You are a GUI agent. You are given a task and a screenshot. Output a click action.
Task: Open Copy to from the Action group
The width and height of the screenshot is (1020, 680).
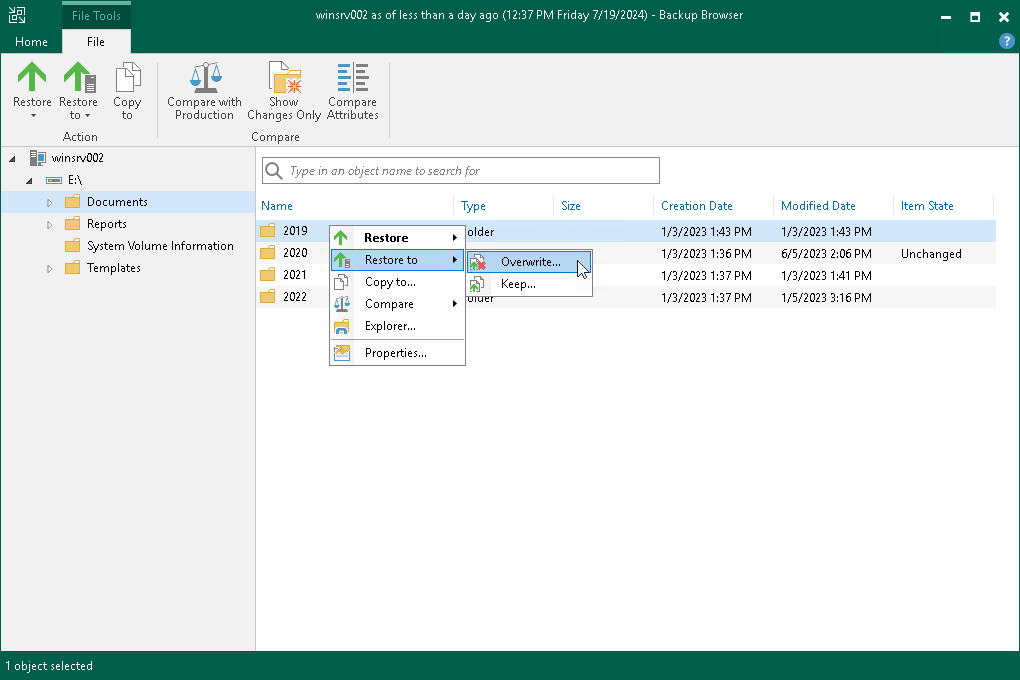pyautogui.click(x=127, y=88)
